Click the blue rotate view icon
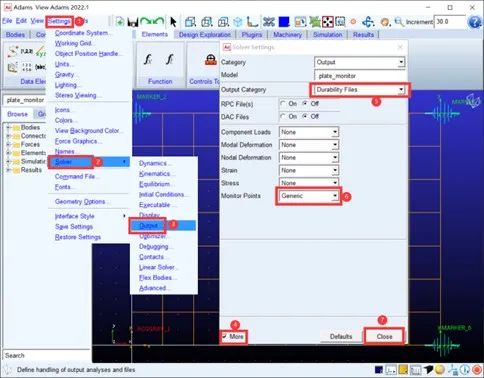484x378 pixels. (368, 22)
